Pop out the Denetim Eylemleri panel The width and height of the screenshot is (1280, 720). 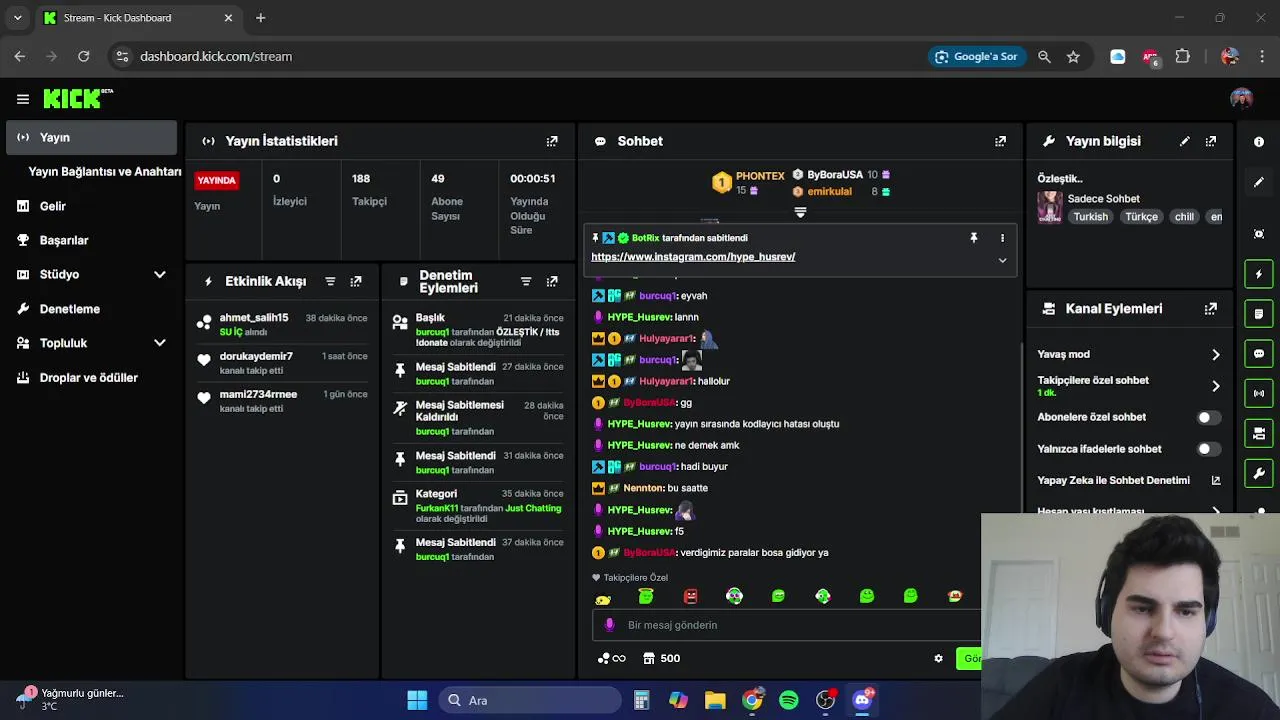(x=552, y=281)
